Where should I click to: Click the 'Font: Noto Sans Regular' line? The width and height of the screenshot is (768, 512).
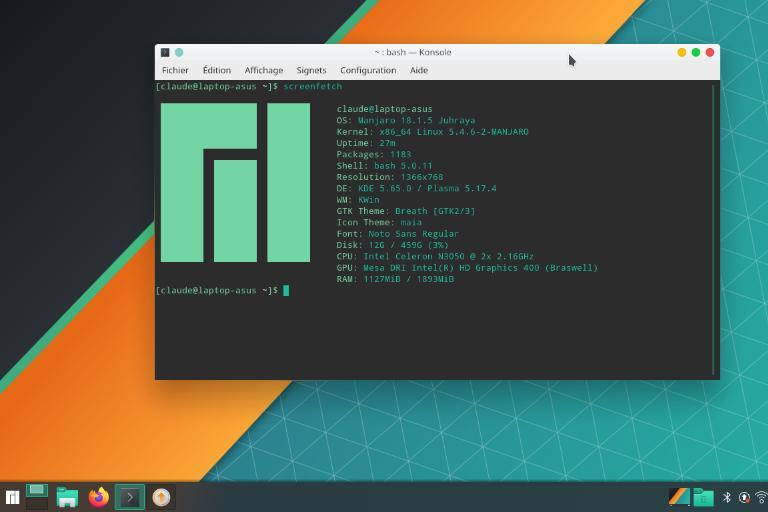[398, 234]
